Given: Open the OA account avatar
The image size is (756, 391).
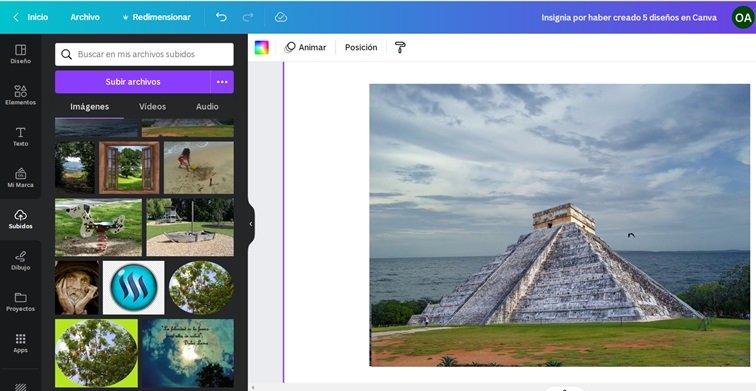Looking at the screenshot, I should 742,18.
